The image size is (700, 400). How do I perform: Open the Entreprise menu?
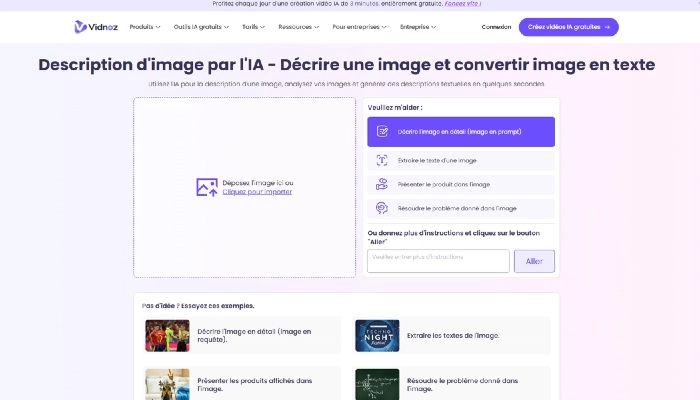pos(418,27)
